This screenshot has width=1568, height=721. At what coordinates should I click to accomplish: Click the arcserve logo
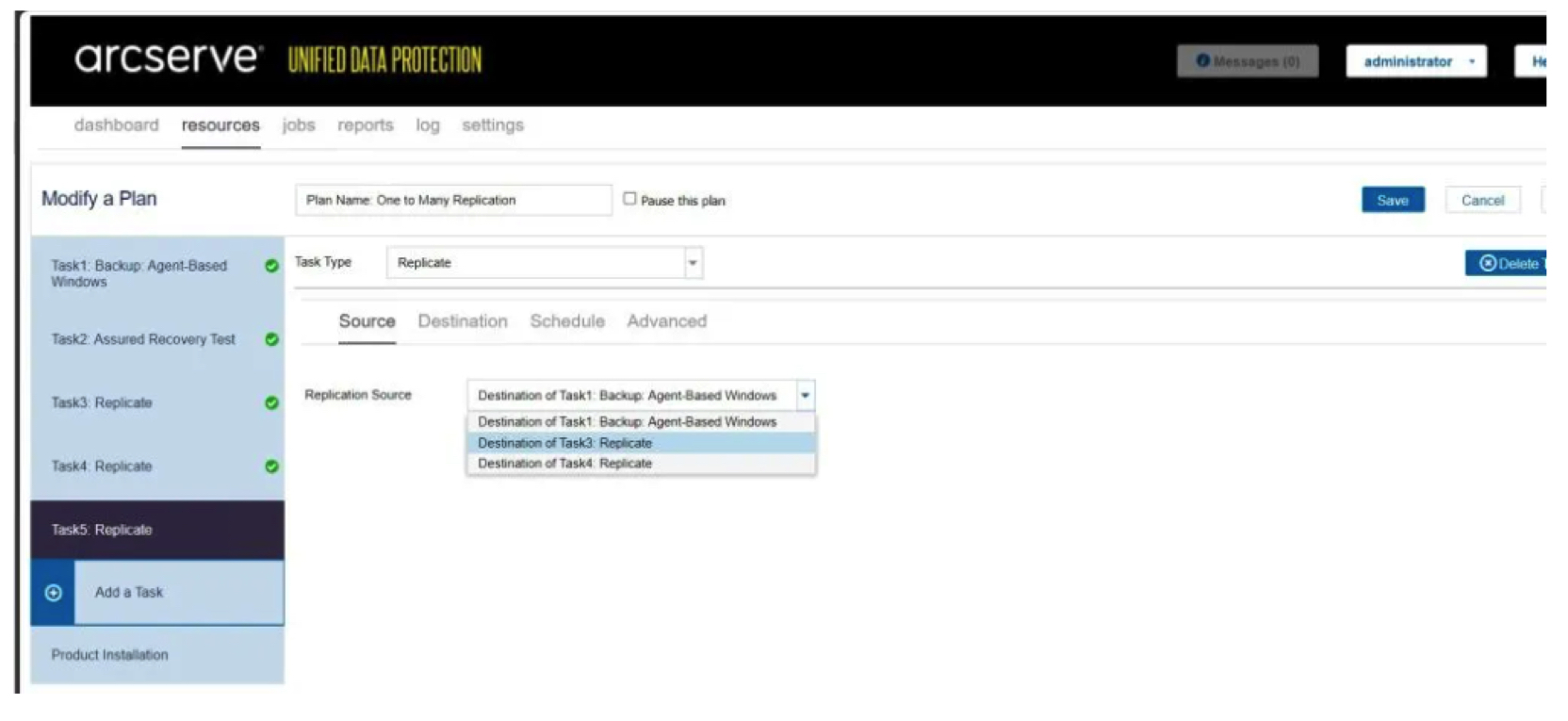tap(167, 58)
